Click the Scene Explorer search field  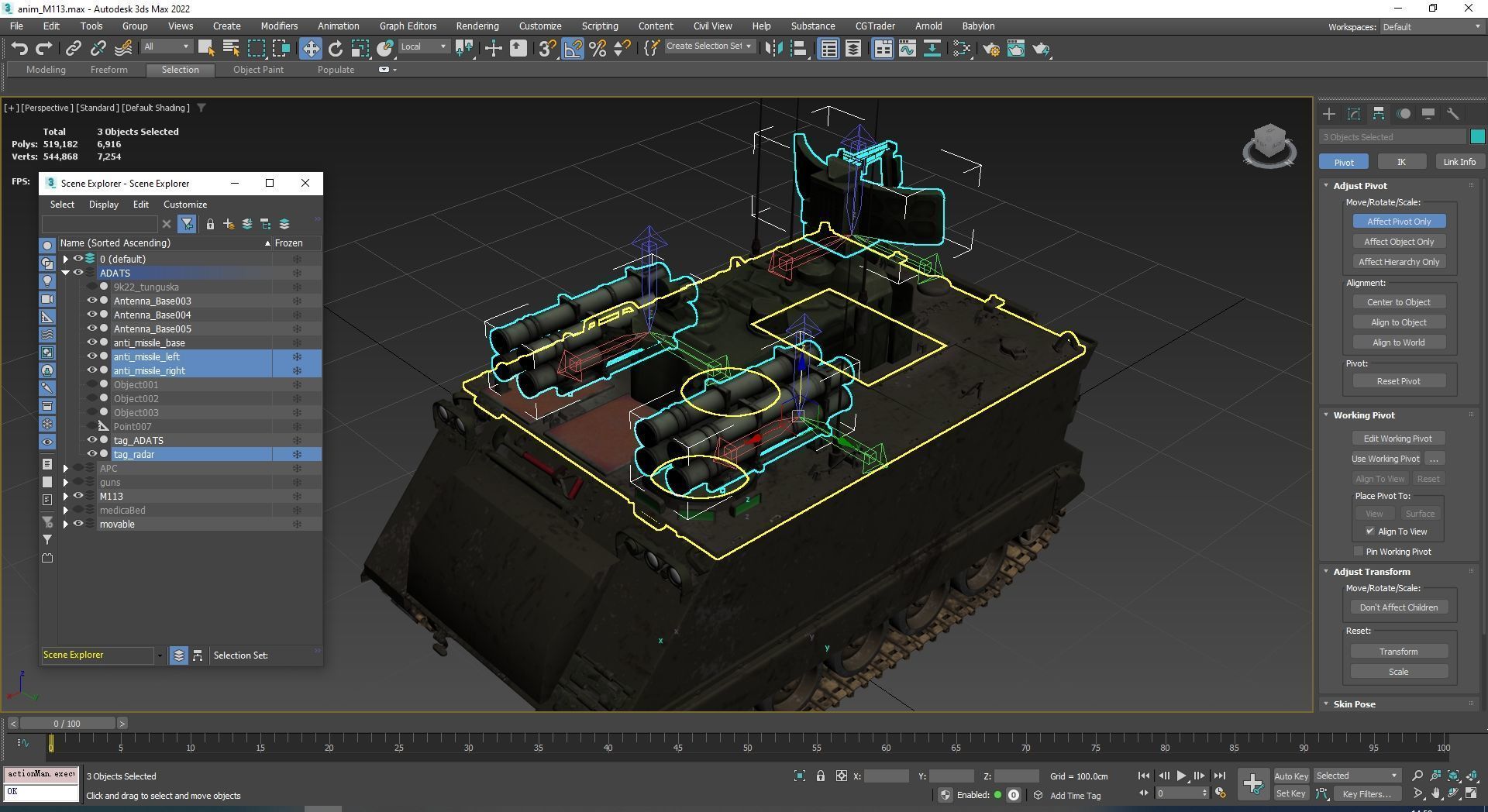coord(100,224)
